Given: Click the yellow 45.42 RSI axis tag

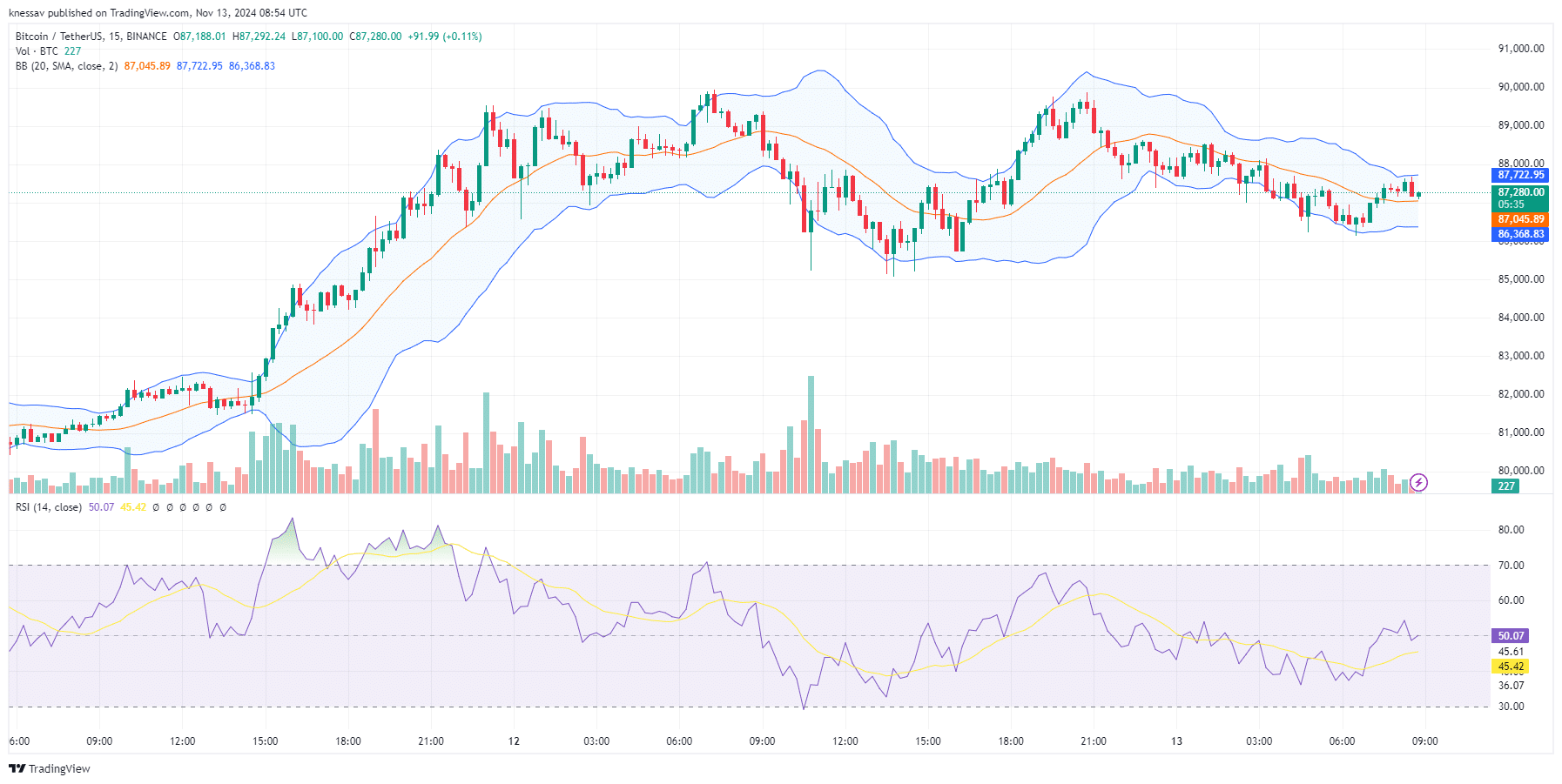Looking at the screenshot, I should (1511, 667).
